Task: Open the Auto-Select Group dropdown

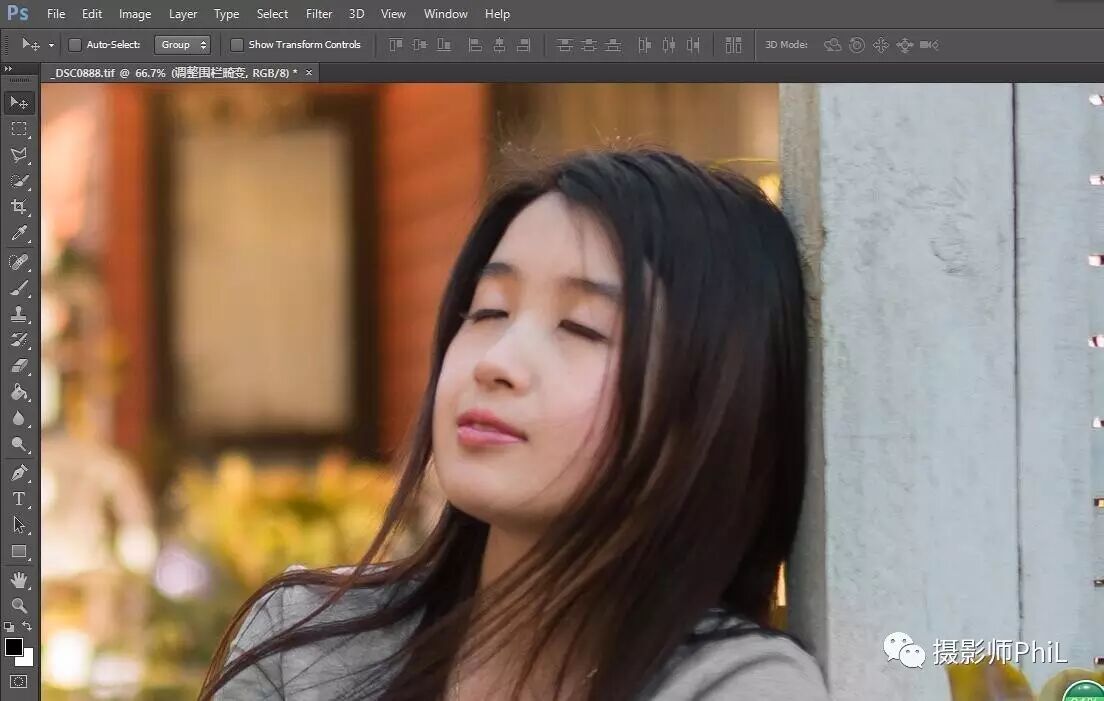Action: [183, 45]
